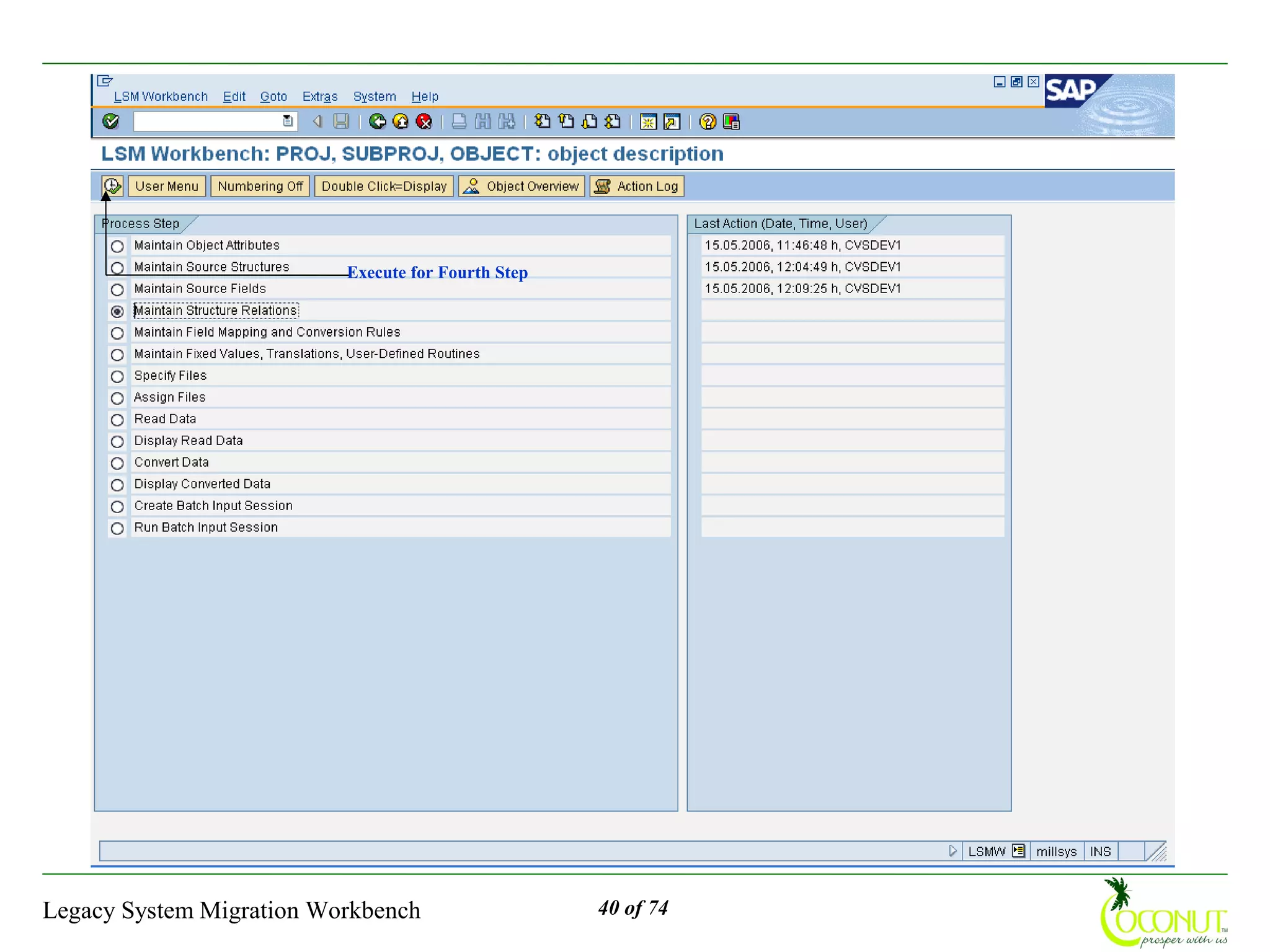Select Maintain Source Fields radio button
Screen dimensions: 1270x952
pyautogui.click(x=117, y=289)
